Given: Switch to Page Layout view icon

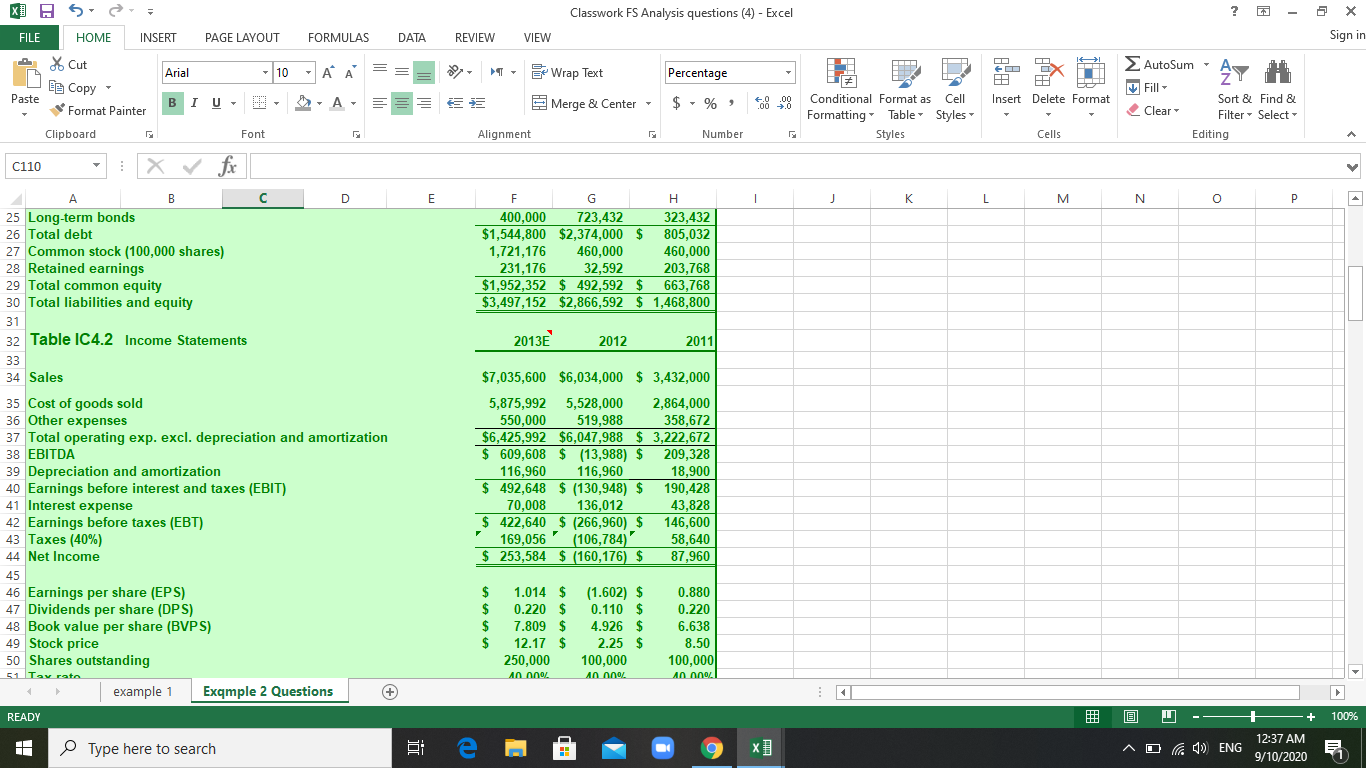Looking at the screenshot, I should pyautogui.click(x=1130, y=717).
